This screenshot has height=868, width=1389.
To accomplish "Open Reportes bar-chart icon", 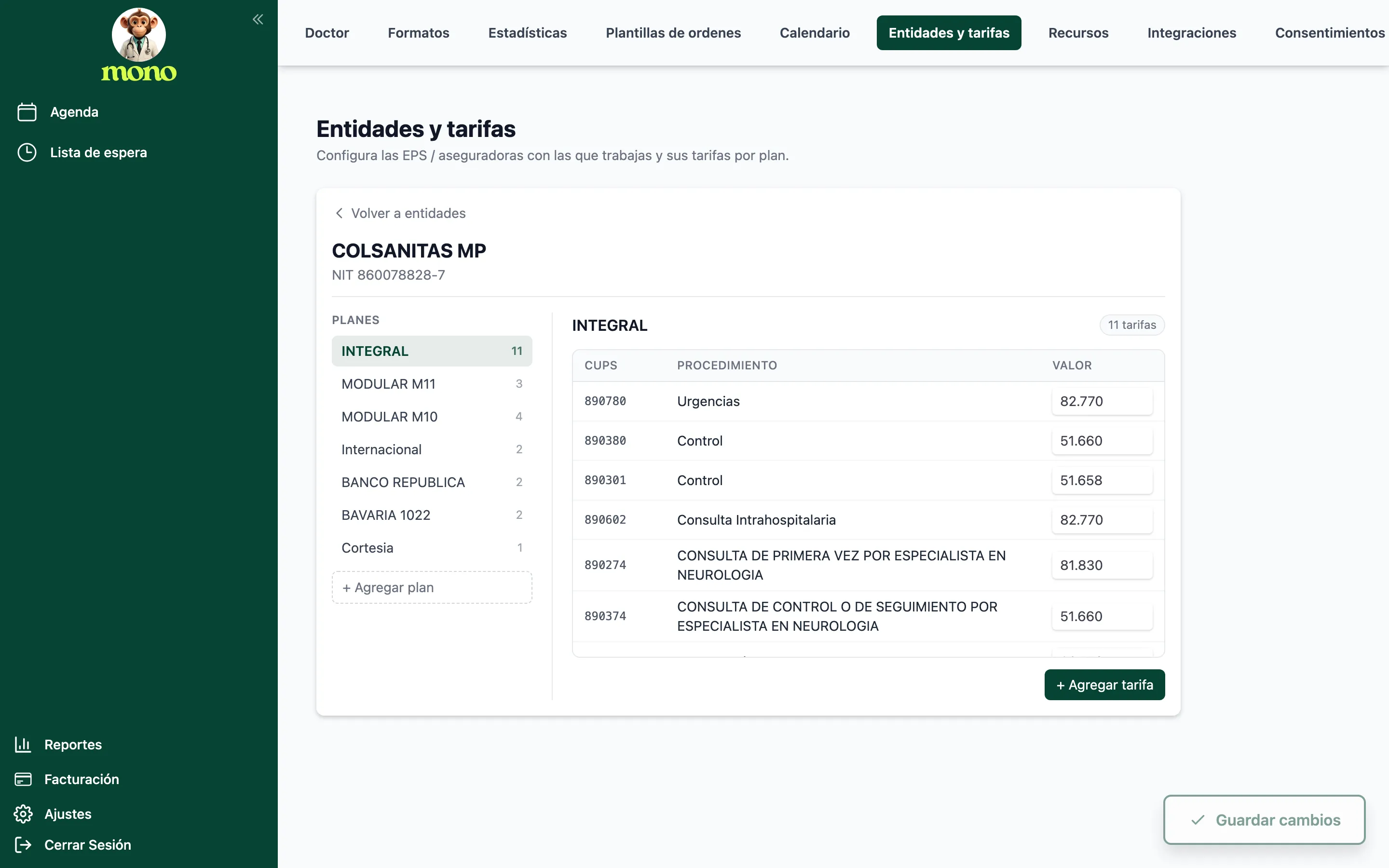I will (23, 745).
